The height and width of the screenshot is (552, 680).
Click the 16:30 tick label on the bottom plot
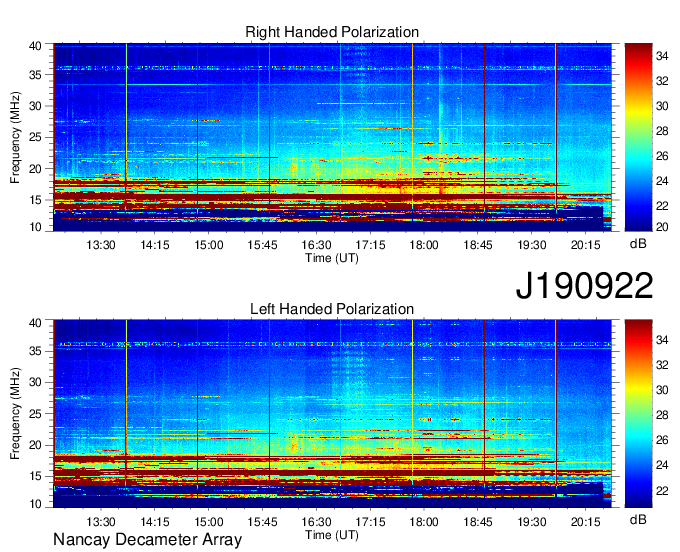[x=316, y=522]
